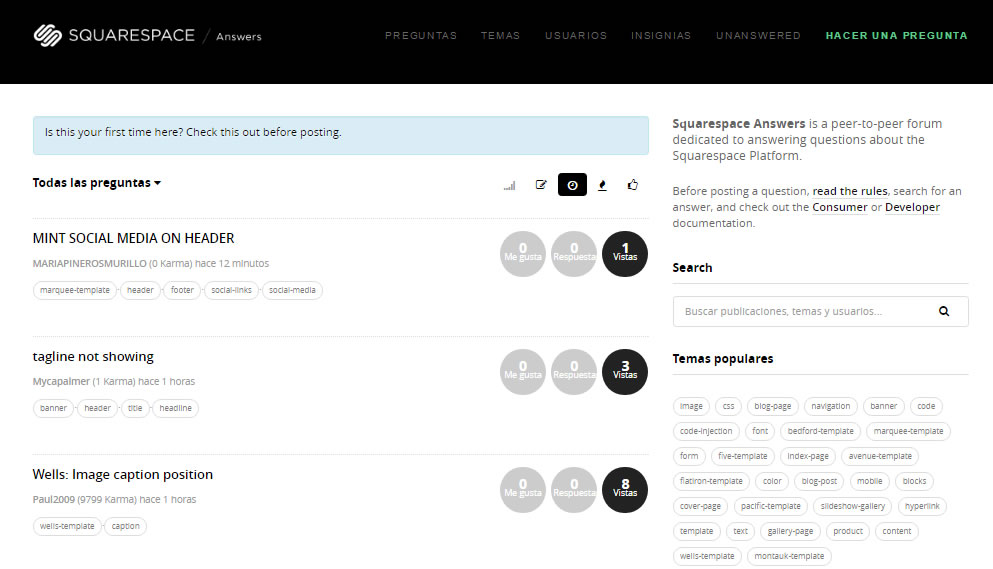This screenshot has width=993, height=569.
Task: Select popular topic index-page
Action: tap(807, 456)
